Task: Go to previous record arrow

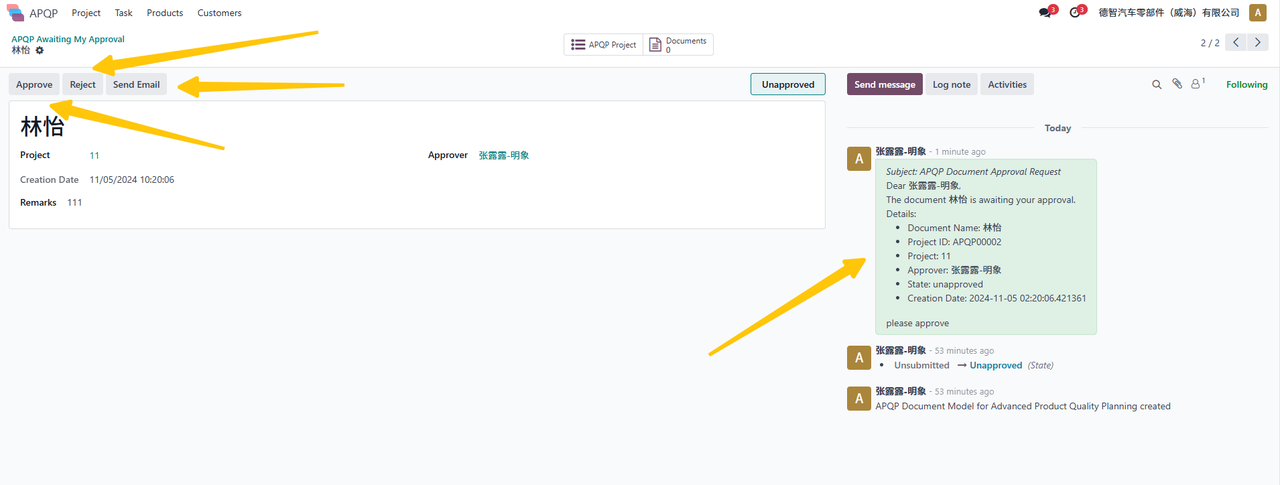Action: (x=1237, y=43)
